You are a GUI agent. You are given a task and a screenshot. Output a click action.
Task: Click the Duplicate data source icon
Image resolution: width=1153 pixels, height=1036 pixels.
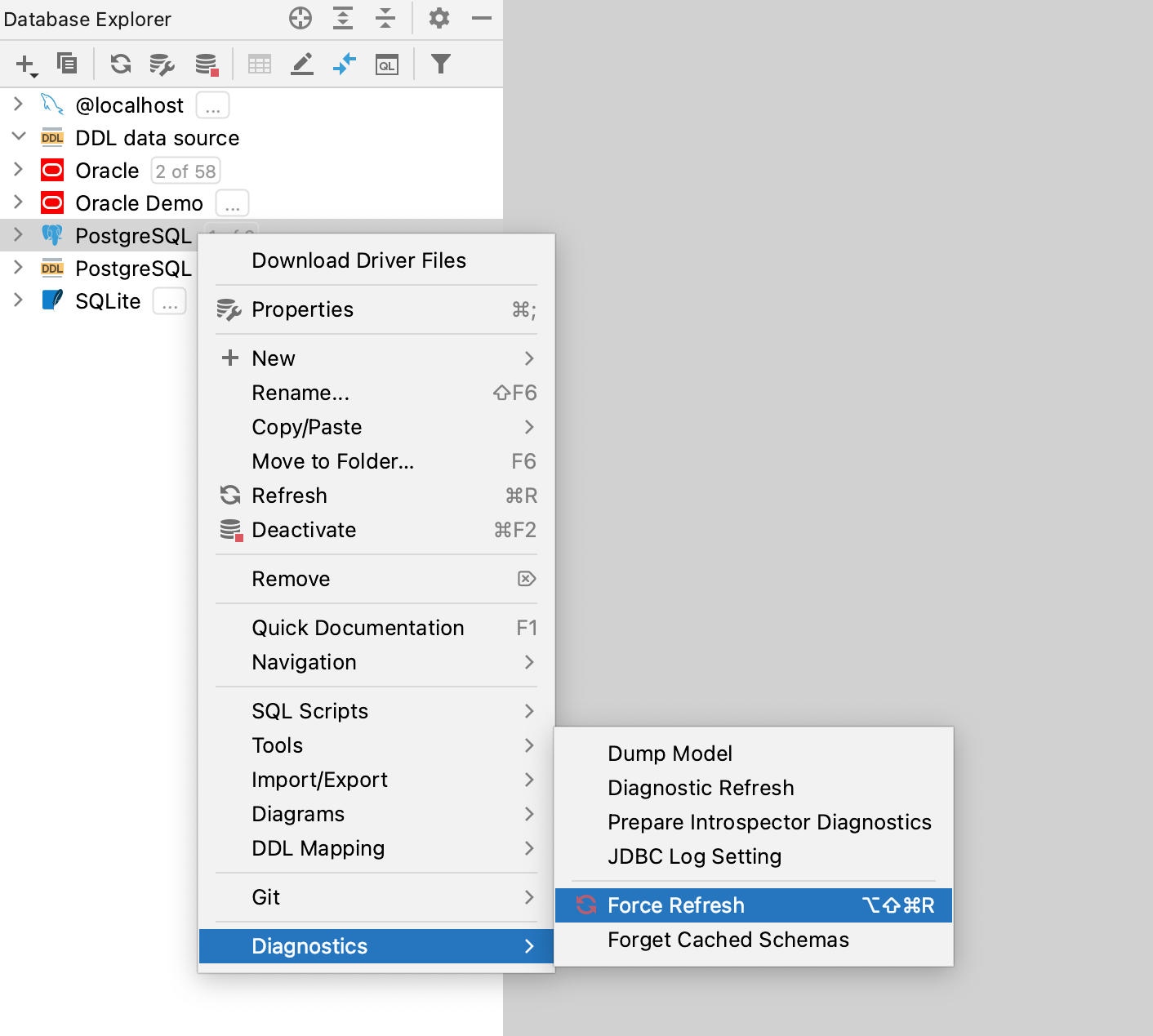pos(68,63)
